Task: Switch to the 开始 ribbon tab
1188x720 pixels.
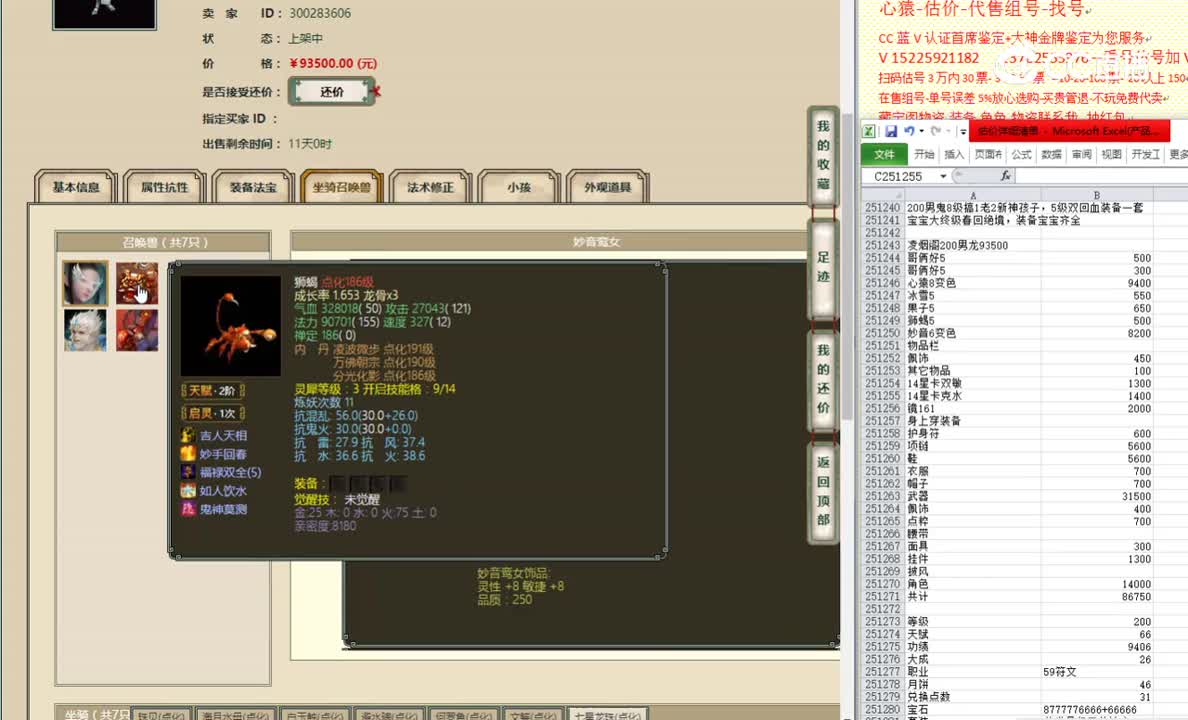Action: (924, 155)
